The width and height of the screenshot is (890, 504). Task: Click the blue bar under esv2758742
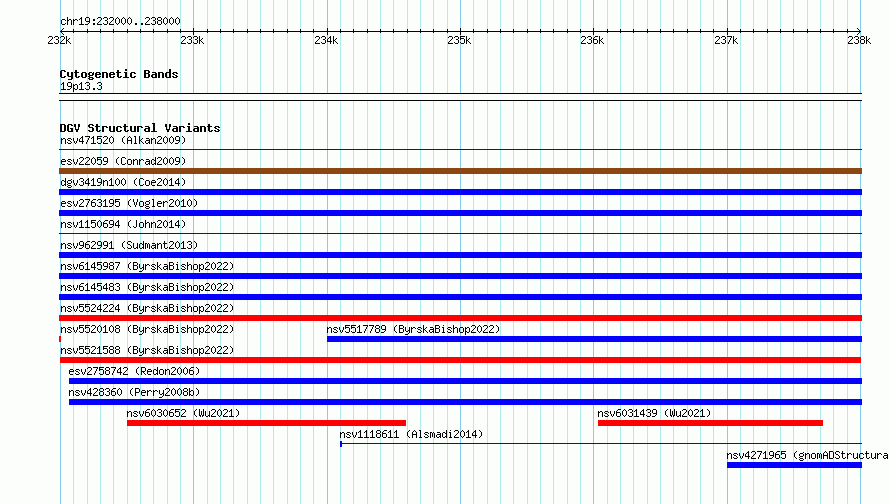[x=465, y=381]
